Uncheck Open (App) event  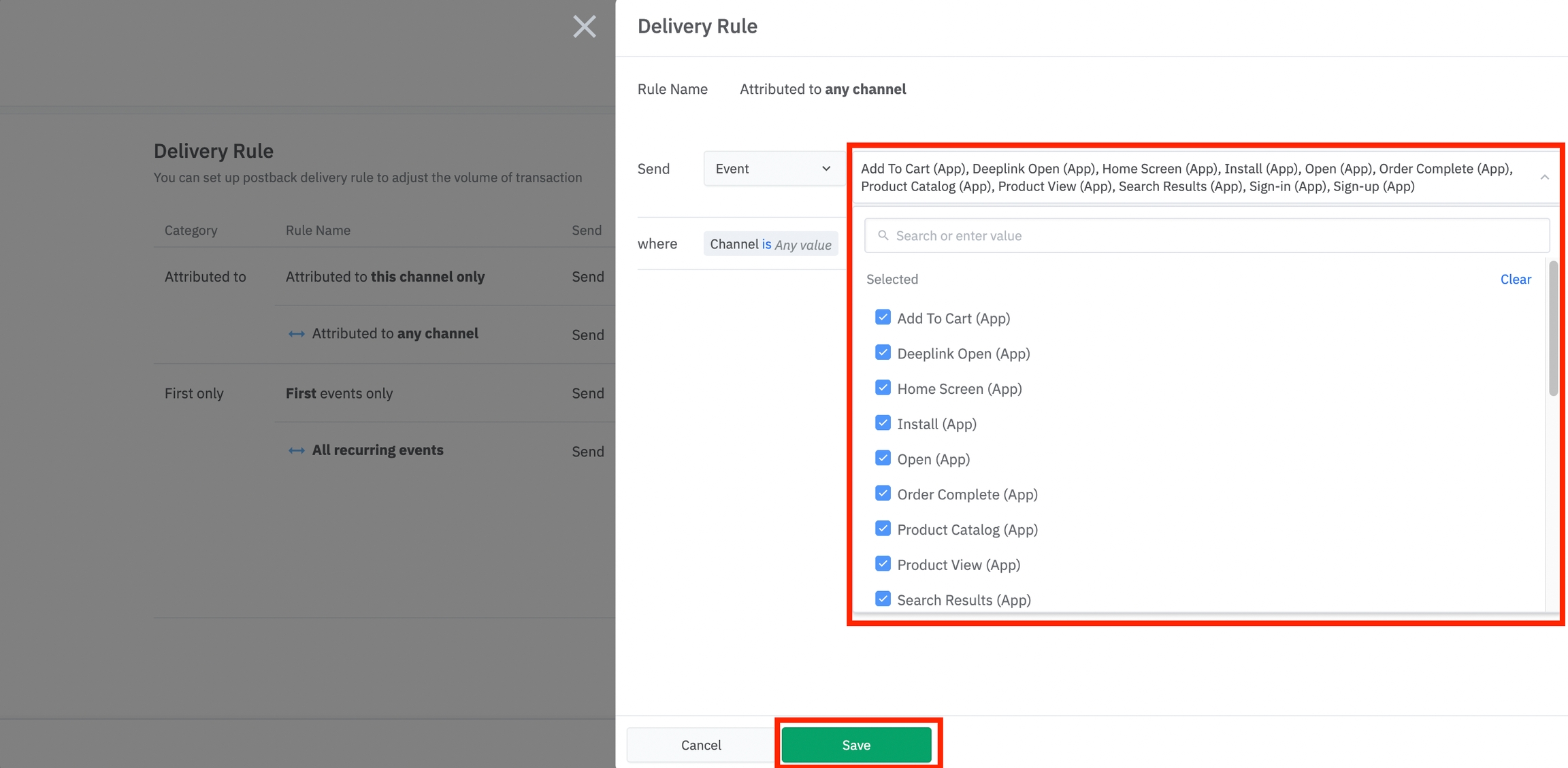(883, 458)
